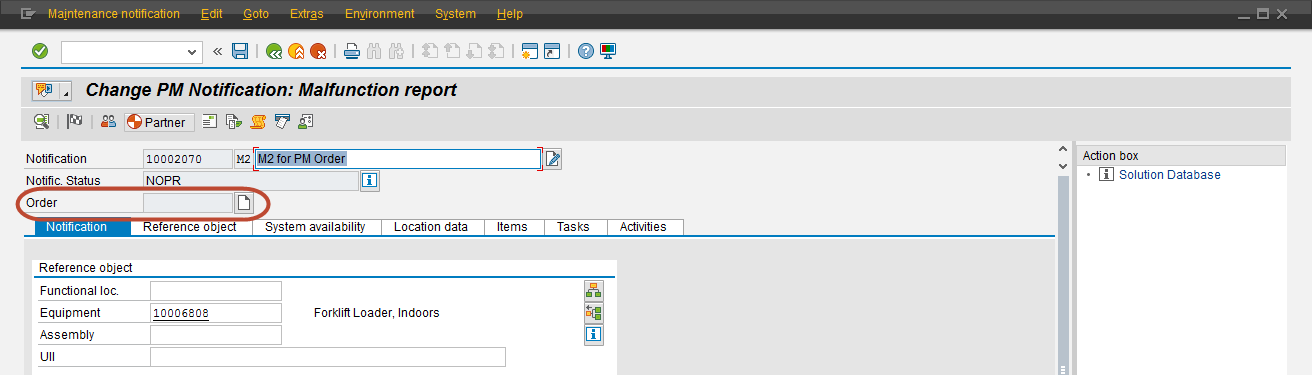Create an order using the icon beside the Order field
This screenshot has width=1312, height=375.
pyautogui.click(x=243, y=203)
